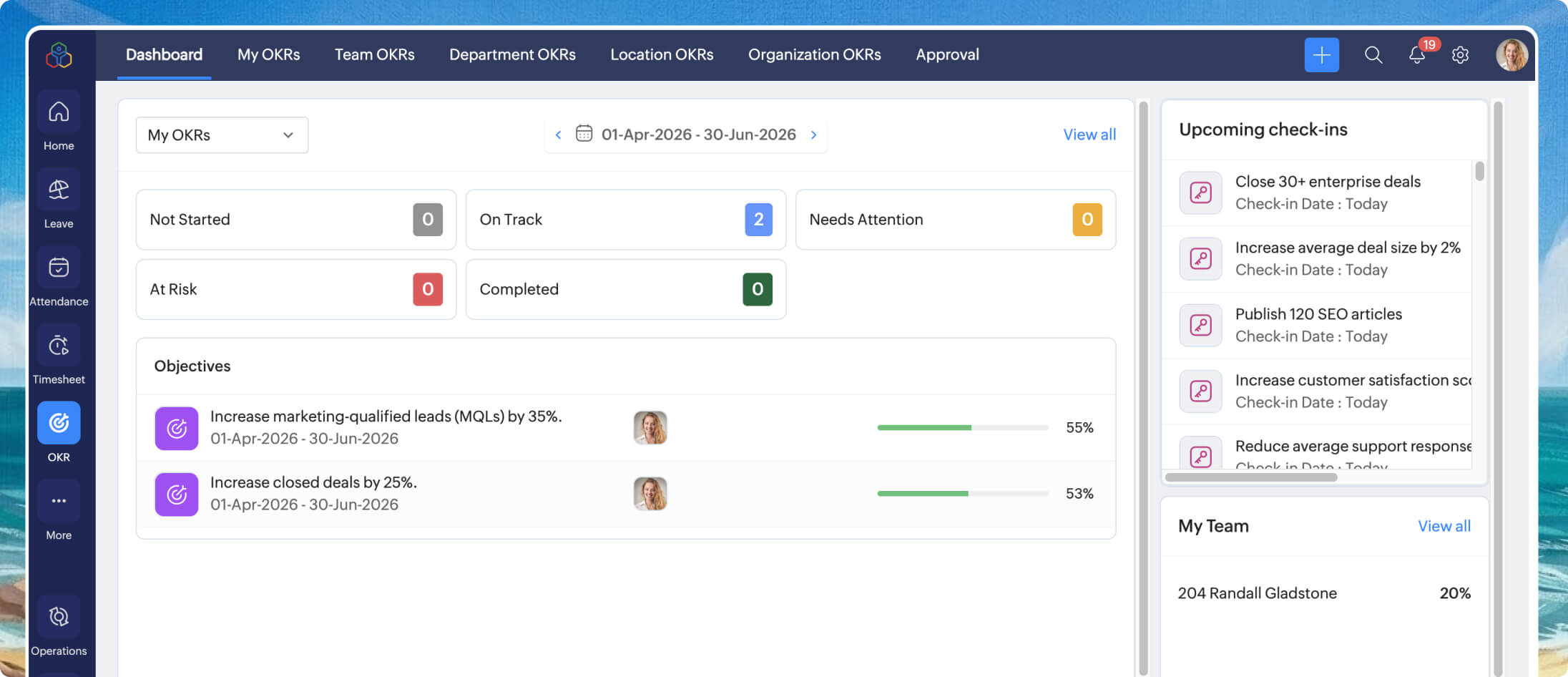The height and width of the screenshot is (677, 1568).
Task: Click the vertical scrollbar of Upcoming check-ins list
Action: pyautogui.click(x=1479, y=171)
